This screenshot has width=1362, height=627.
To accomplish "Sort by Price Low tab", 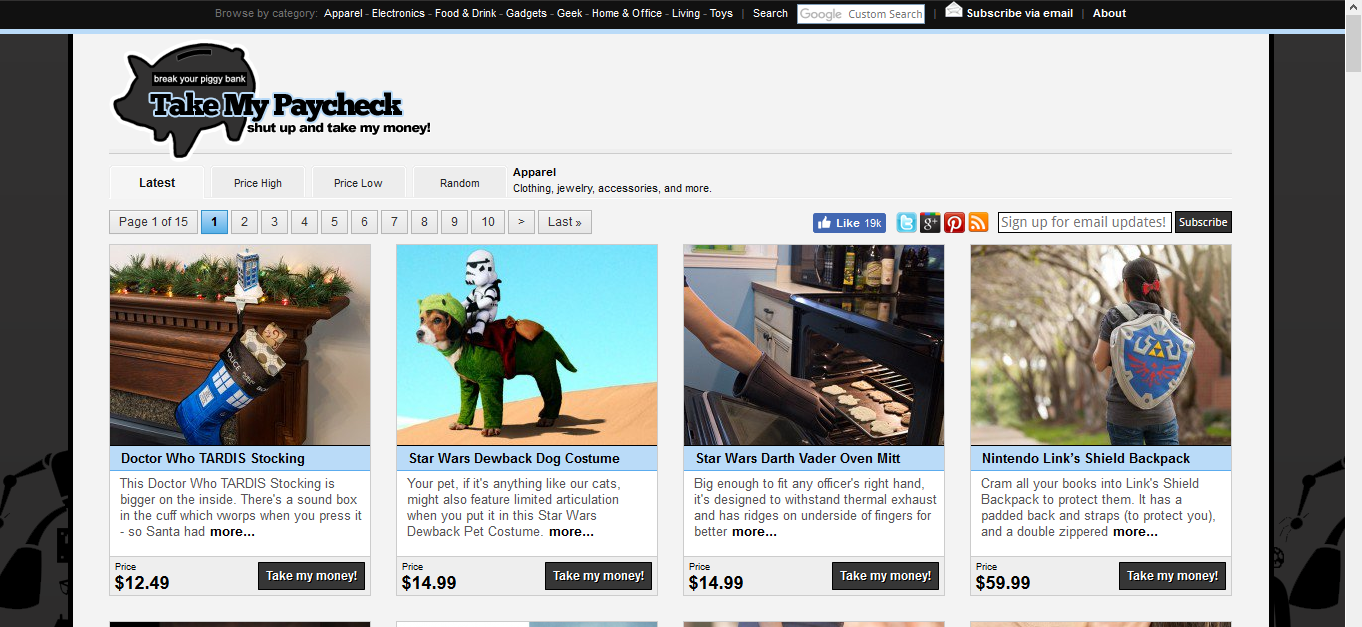I will click(x=358, y=183).
